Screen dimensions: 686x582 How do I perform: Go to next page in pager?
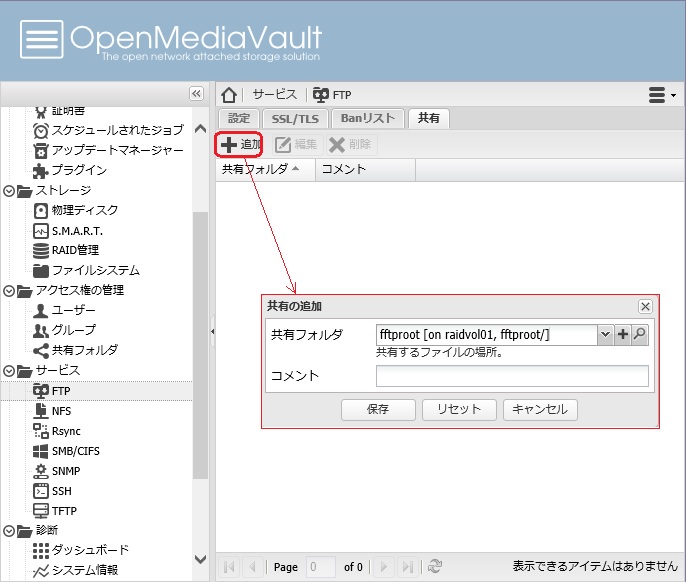pos(384,567)
